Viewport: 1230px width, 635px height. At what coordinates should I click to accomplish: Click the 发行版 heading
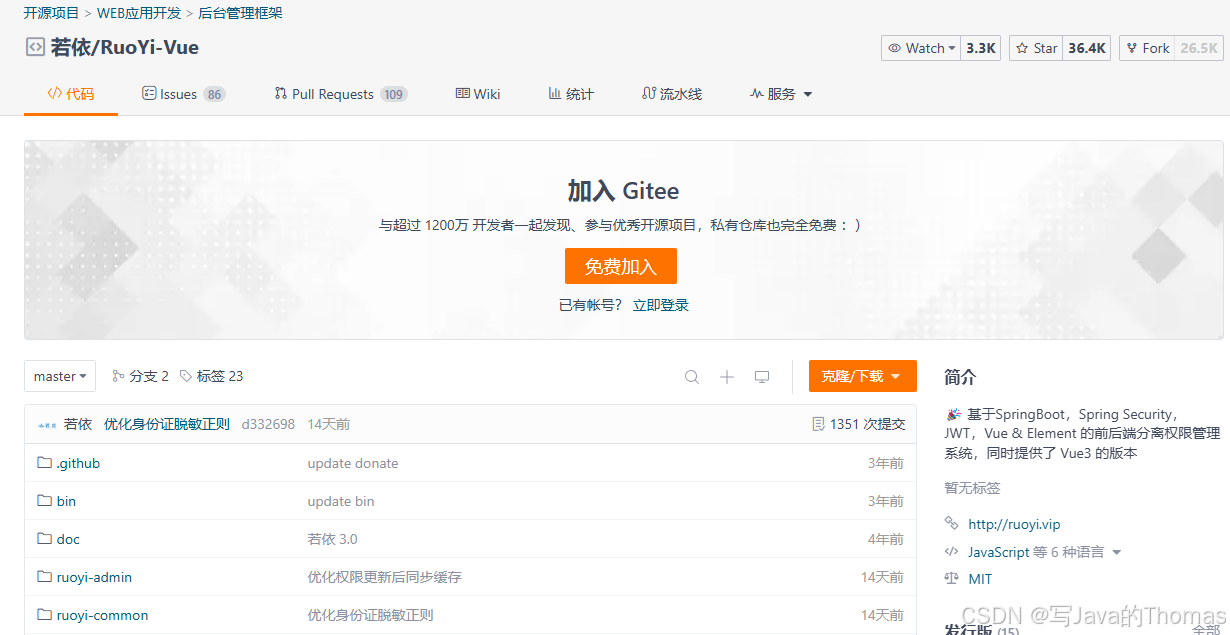click(x=968, y=629)
